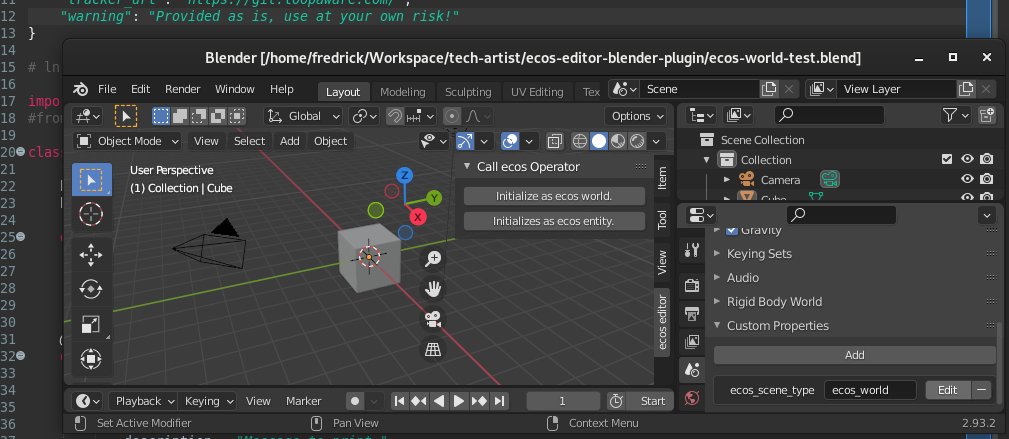Expand the Keying Sets panel

759,254
